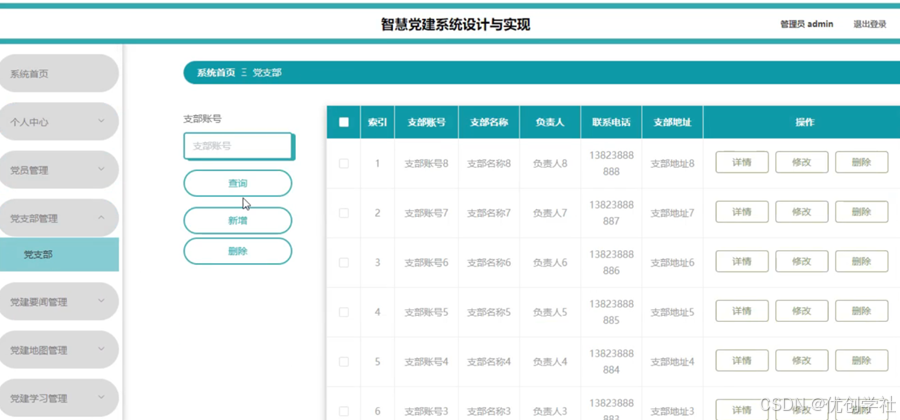Expand the 个人中心 sidebar menu

[59, 122]
